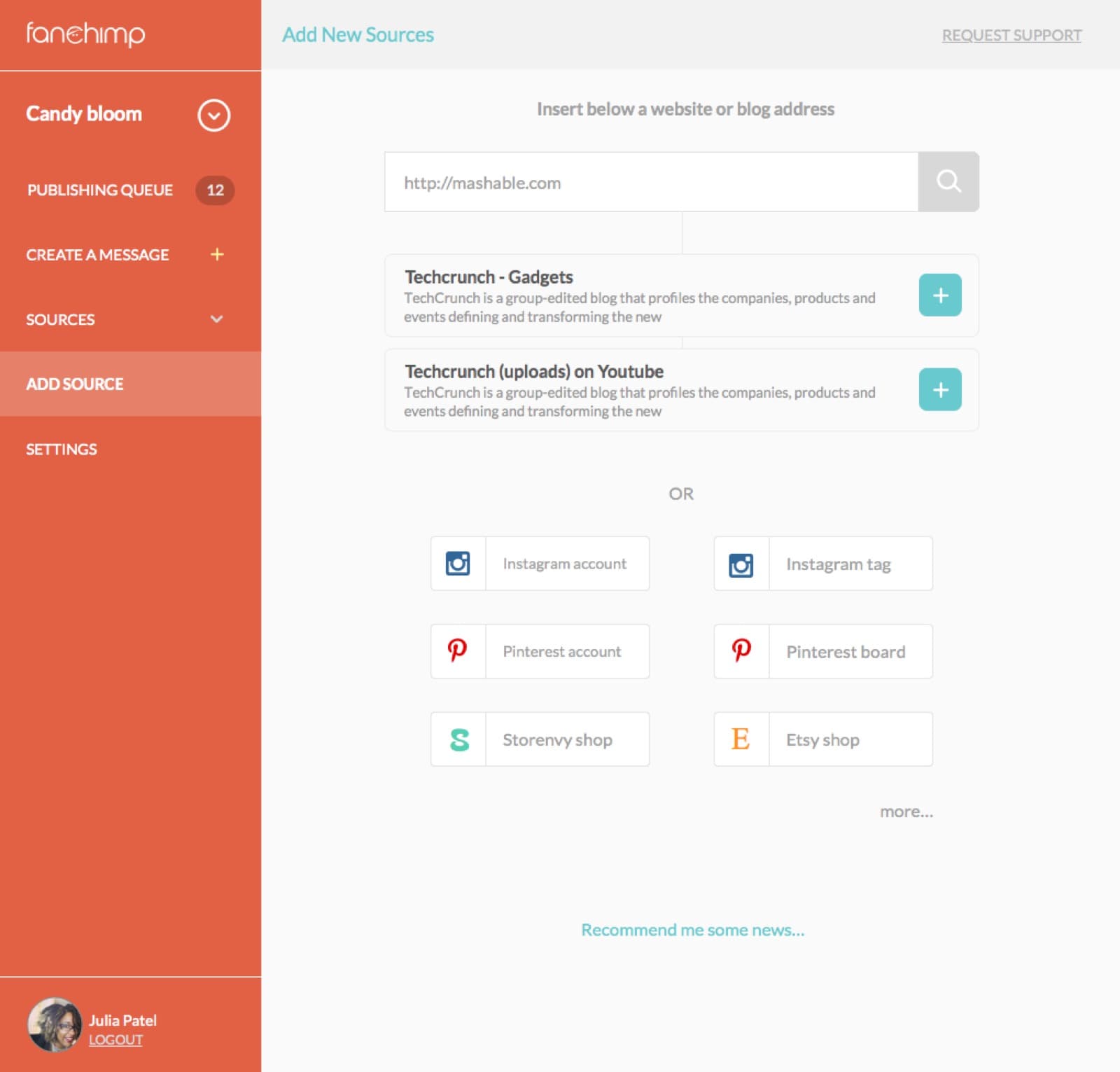The height and width of the screenshot is (1072, 1120).
Task: Expand the Candy bloom account menu
Action: pos(214,116)
